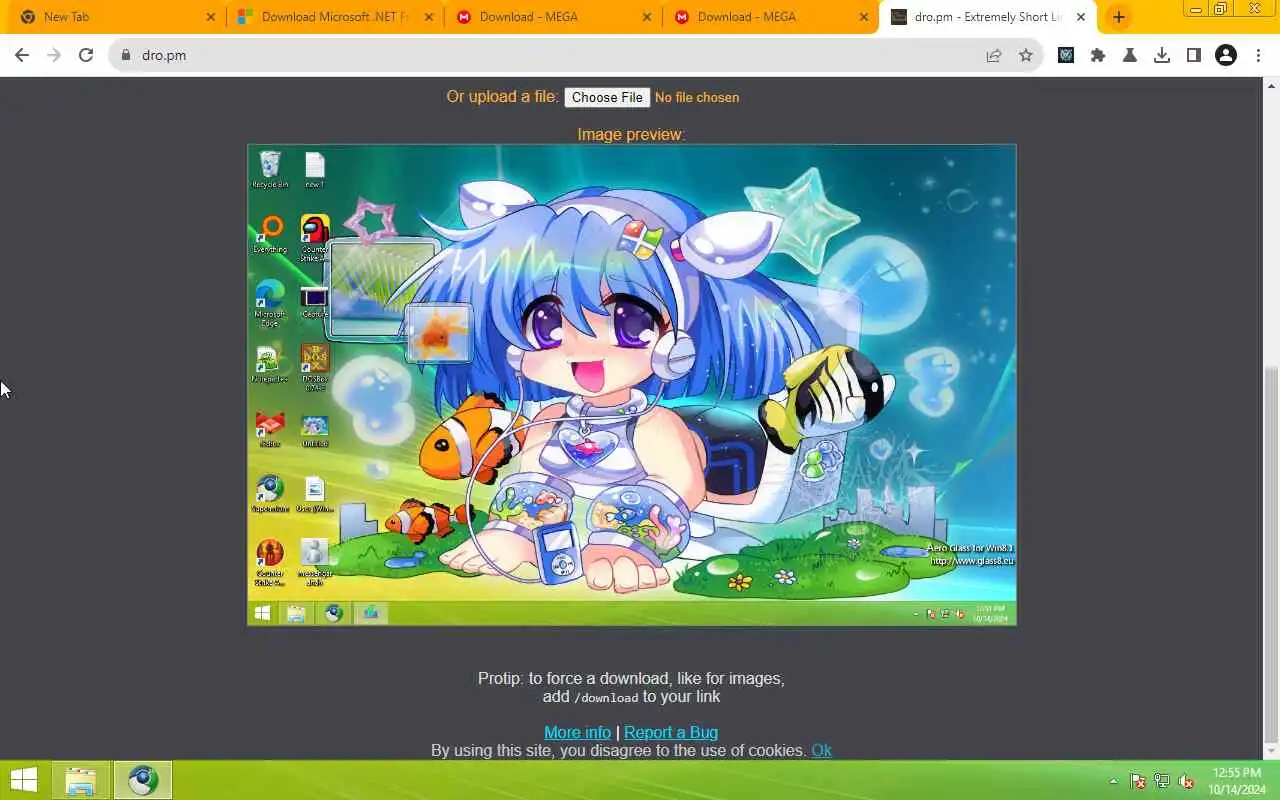Click the 'Or upload a file:' label

tap(502, 97)
